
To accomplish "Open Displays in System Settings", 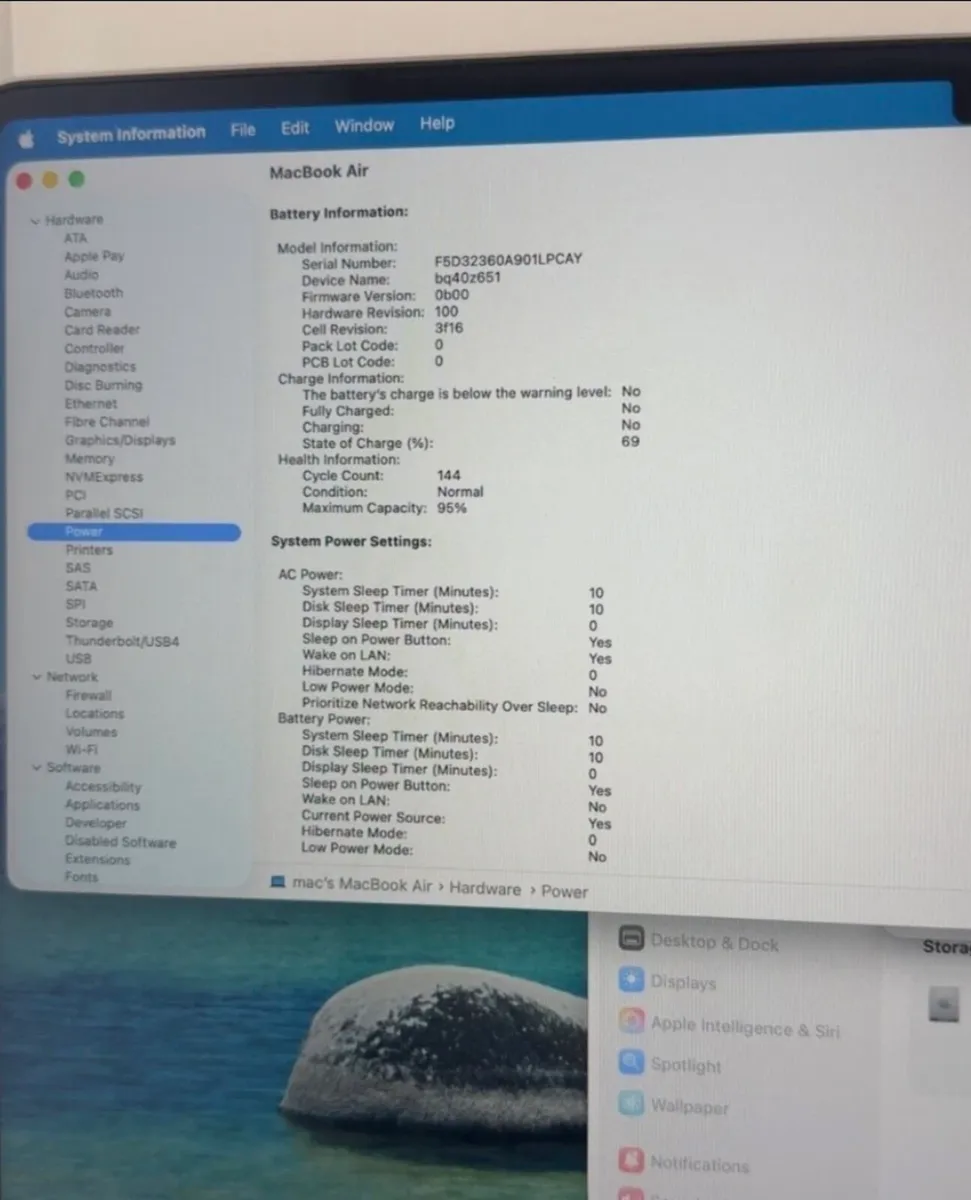I will [683, 983].
